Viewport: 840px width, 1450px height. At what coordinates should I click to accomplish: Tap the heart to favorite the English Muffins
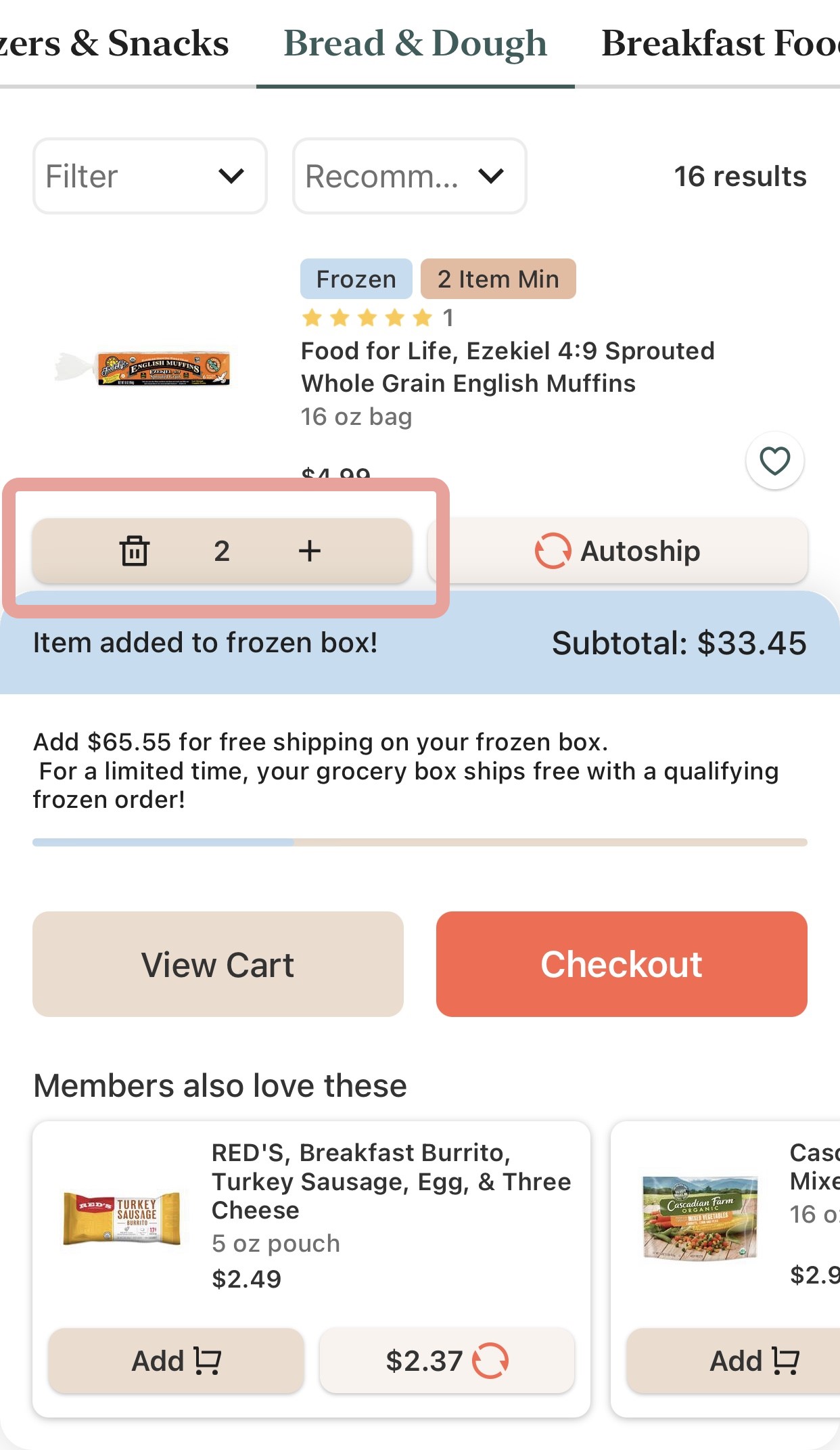775,459
